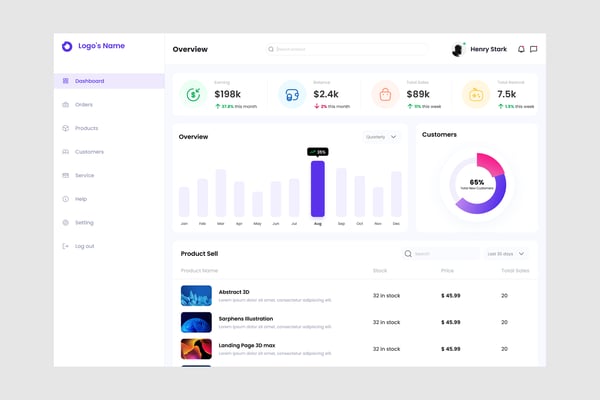600x400 pixels.
Task: Open the Quarterly dropdown on Overview chart
Action: pos(381,137)
